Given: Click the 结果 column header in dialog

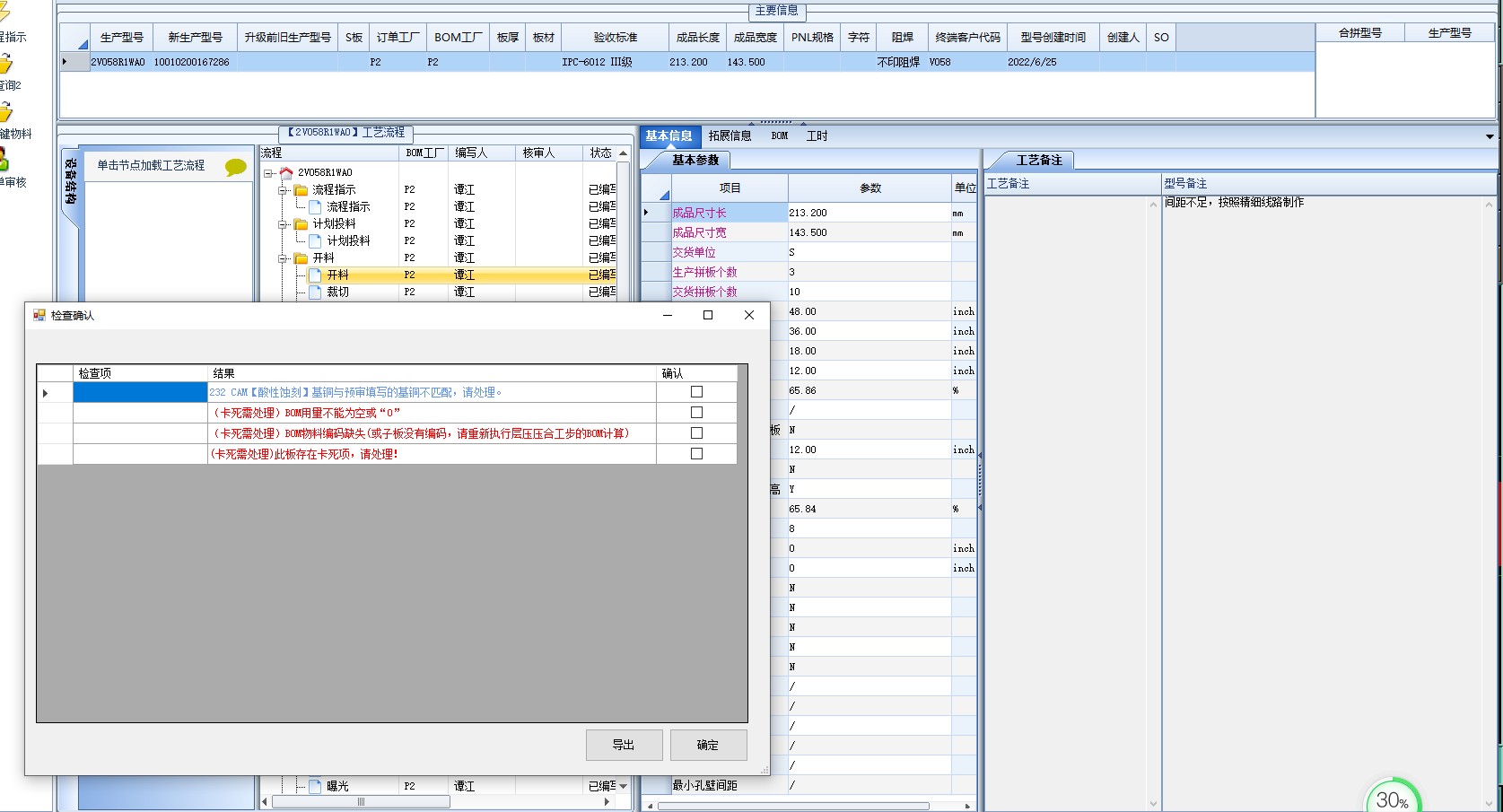Looking at the screenshot, I should point(432,373).
